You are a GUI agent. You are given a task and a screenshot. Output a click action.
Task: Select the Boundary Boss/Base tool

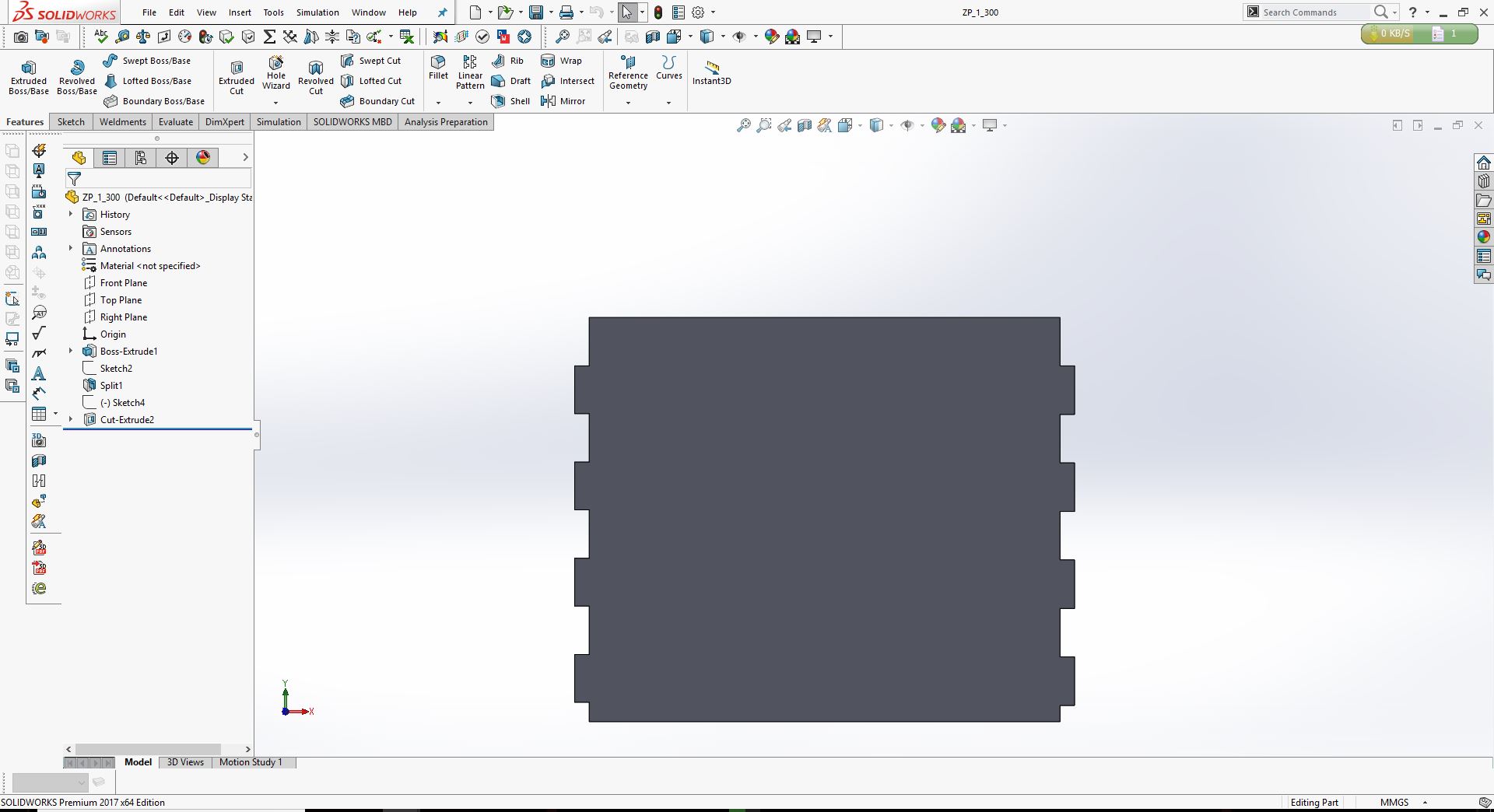point(154,101)
